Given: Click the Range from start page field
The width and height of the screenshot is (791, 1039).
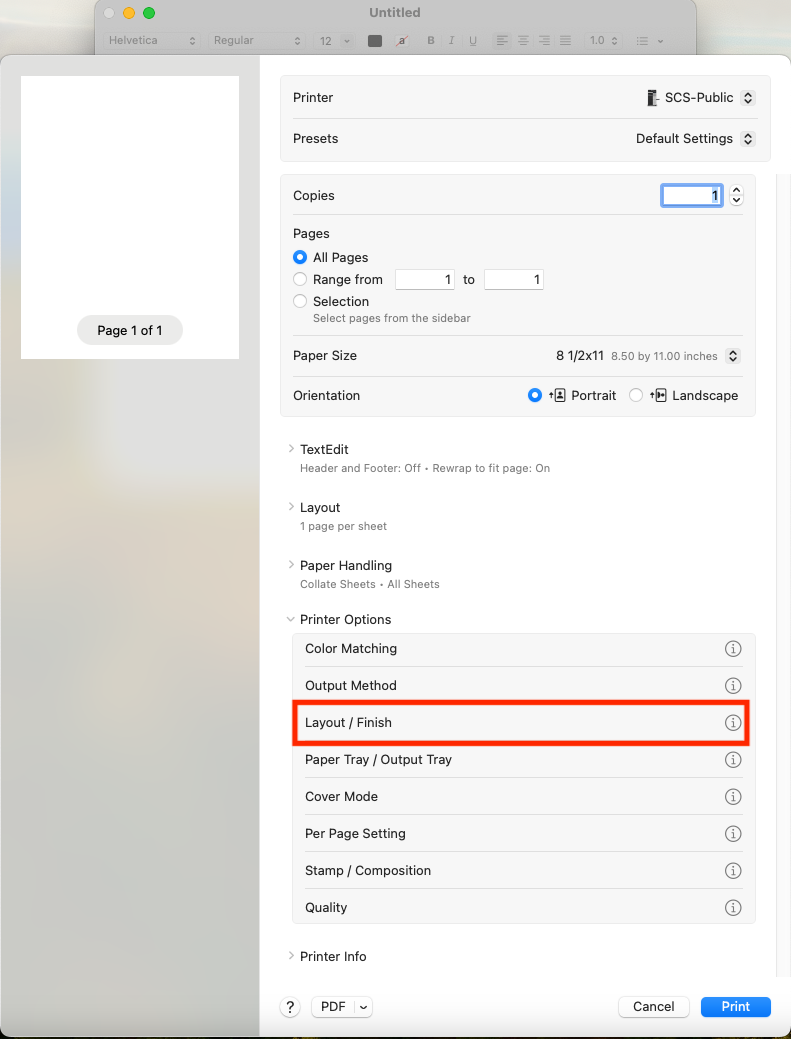Looking at the screenshot, I should [425, 280].
